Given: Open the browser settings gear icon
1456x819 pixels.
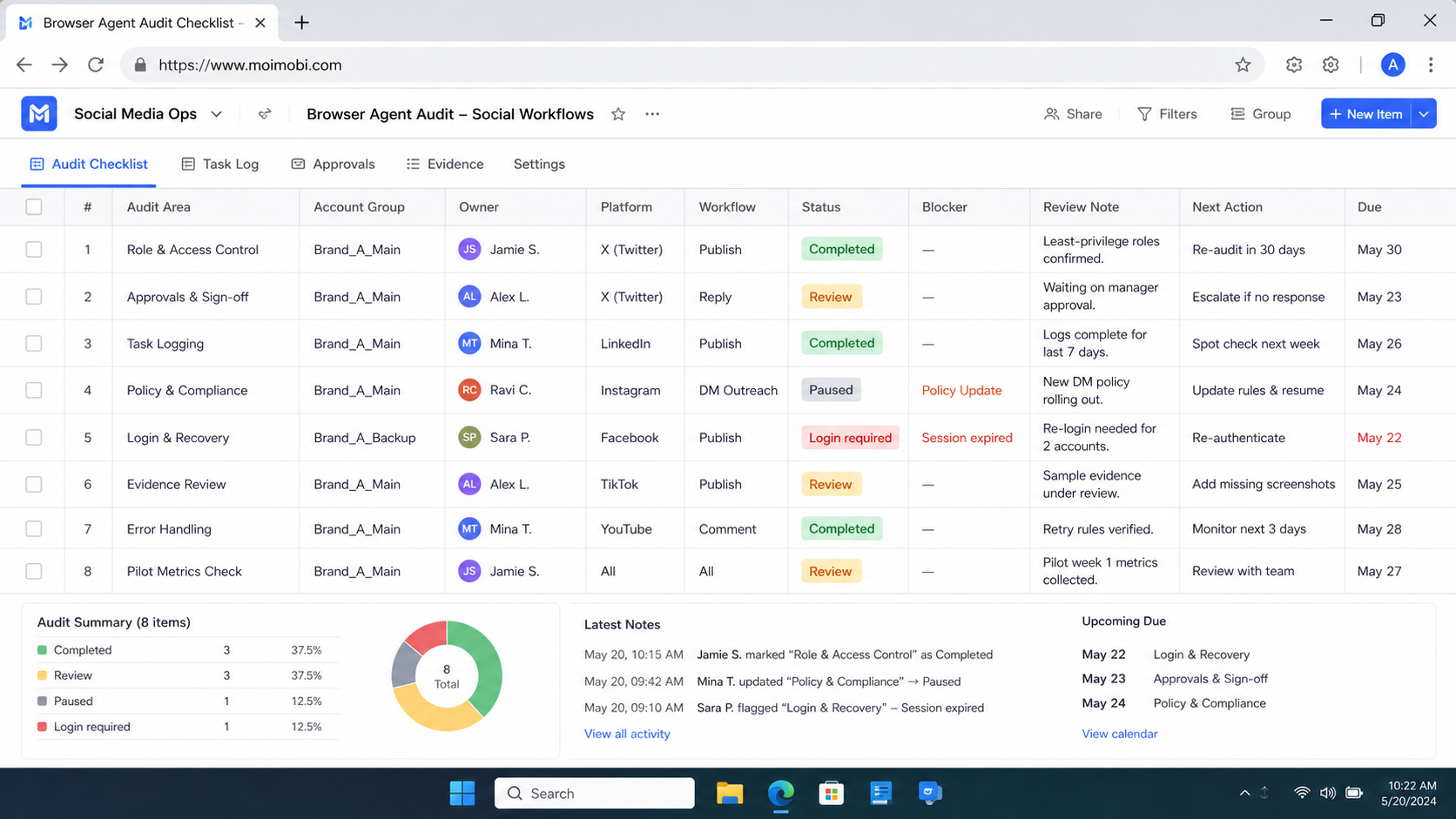Looking at the screenshot, I should [x=1331, y=64].
